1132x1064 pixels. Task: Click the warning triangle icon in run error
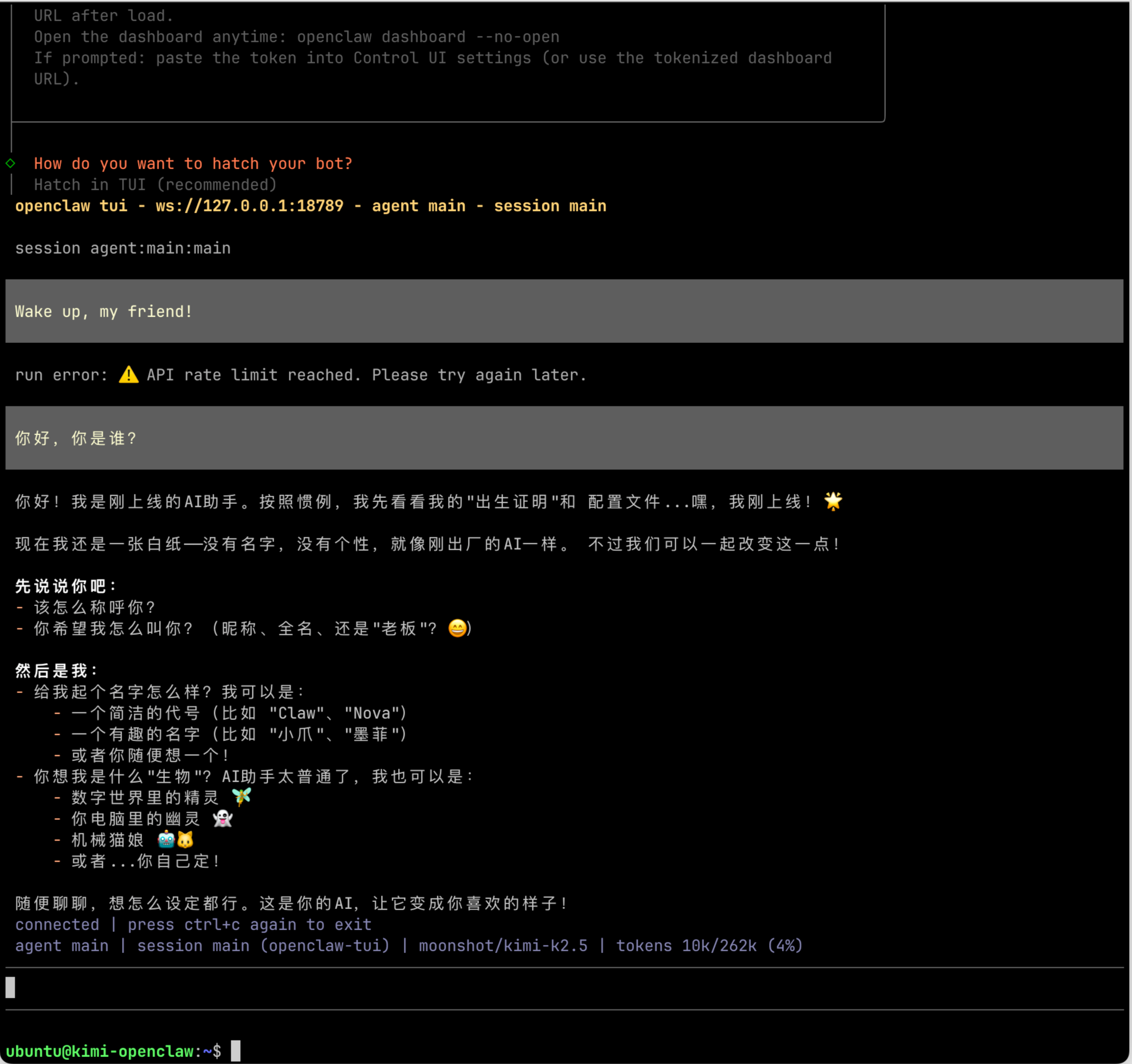point(129,375)
